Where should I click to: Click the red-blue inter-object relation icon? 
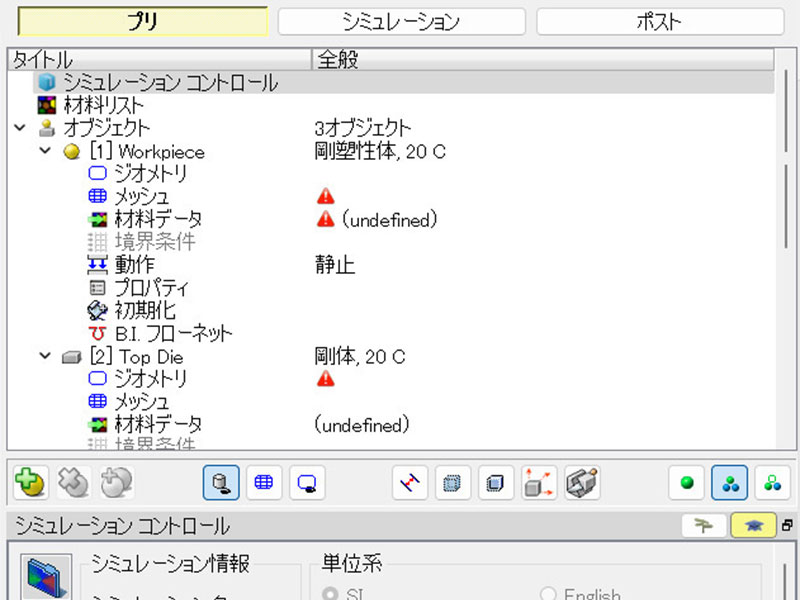pos(412,483)
